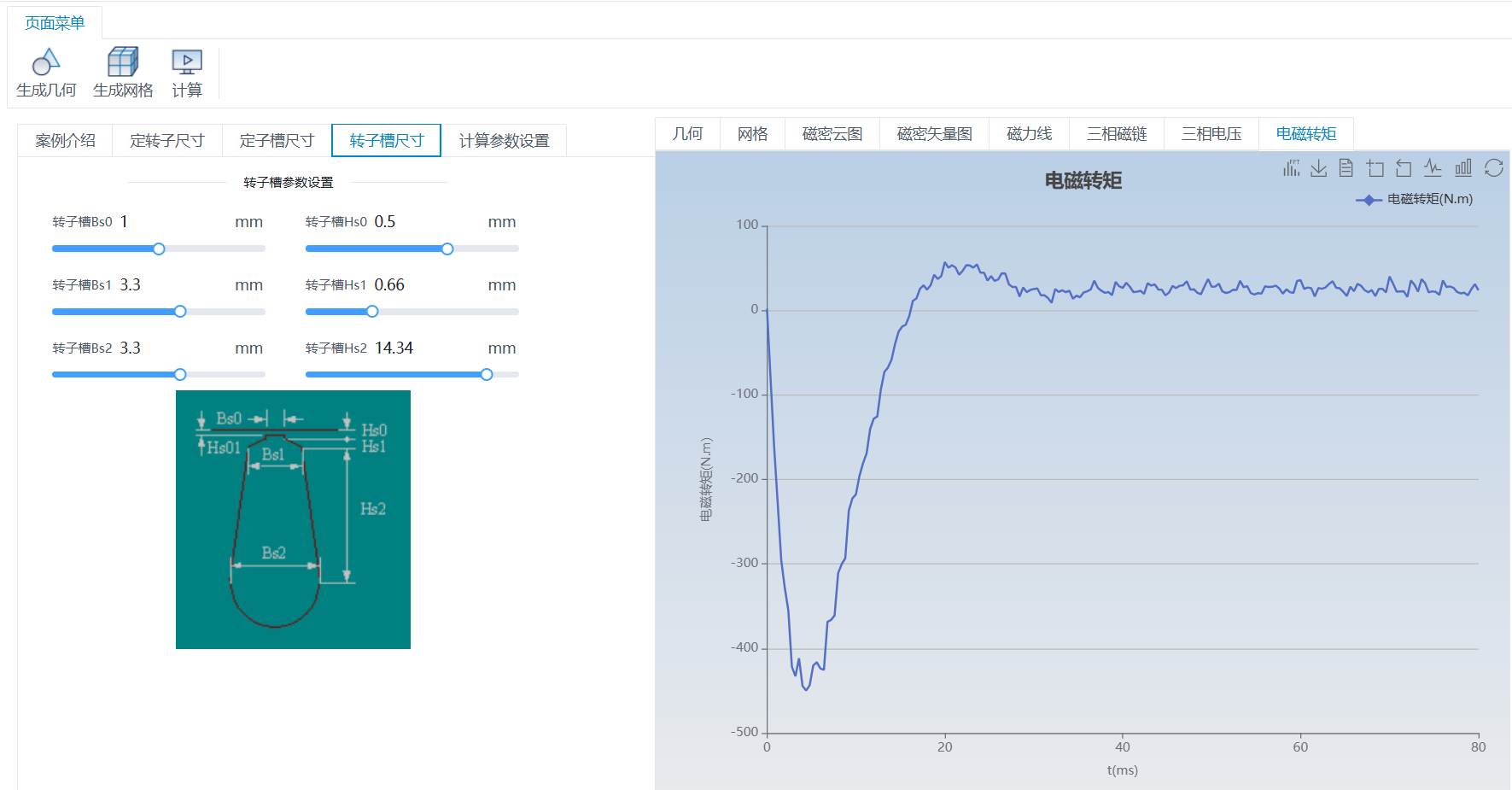The height and width of the screenshot is (790, 1512).
Task: Switch to the 定子槽尺寸 tab
Action: pyautogui.click(x=277, y=141)
